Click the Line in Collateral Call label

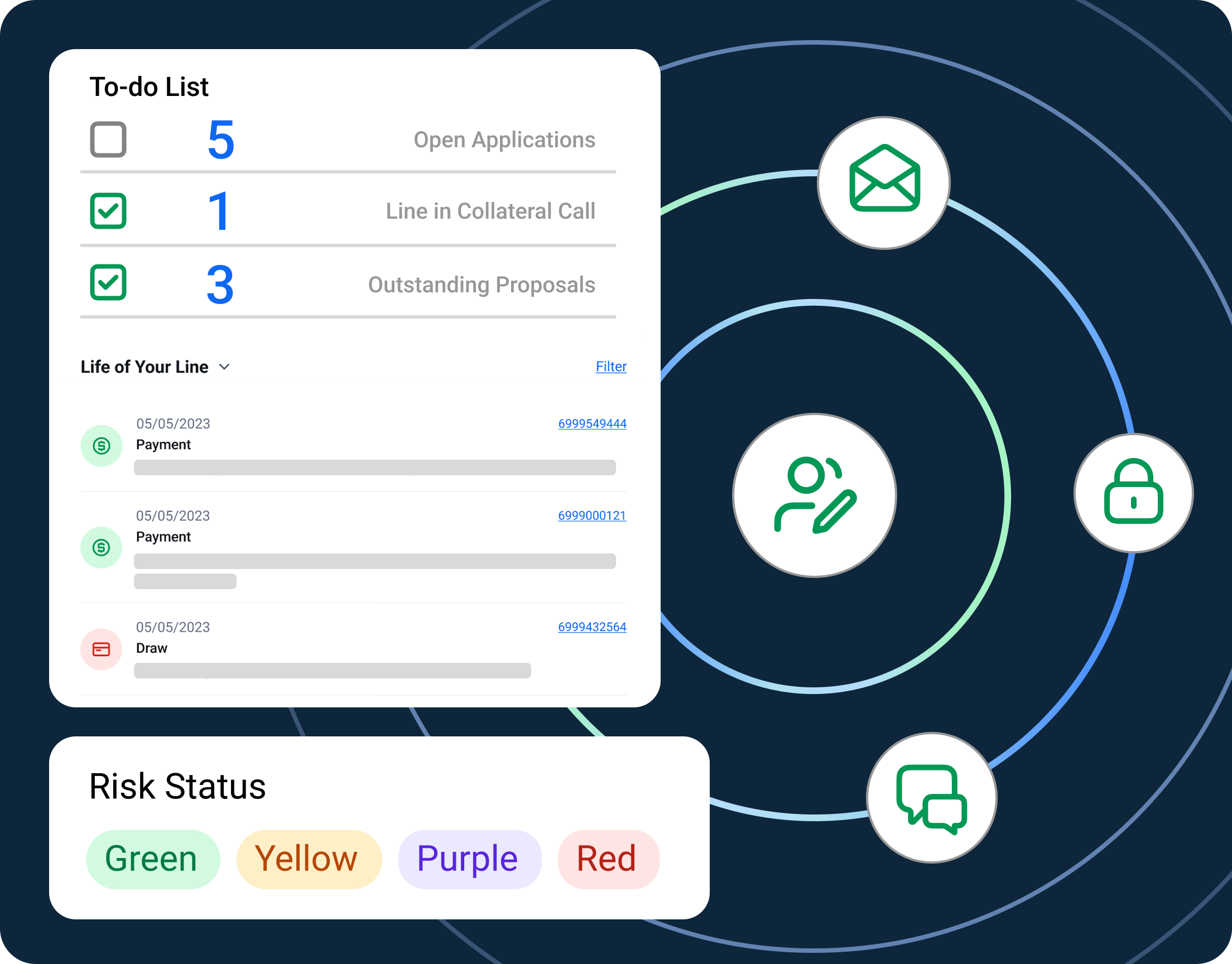[x=490, y=211]
